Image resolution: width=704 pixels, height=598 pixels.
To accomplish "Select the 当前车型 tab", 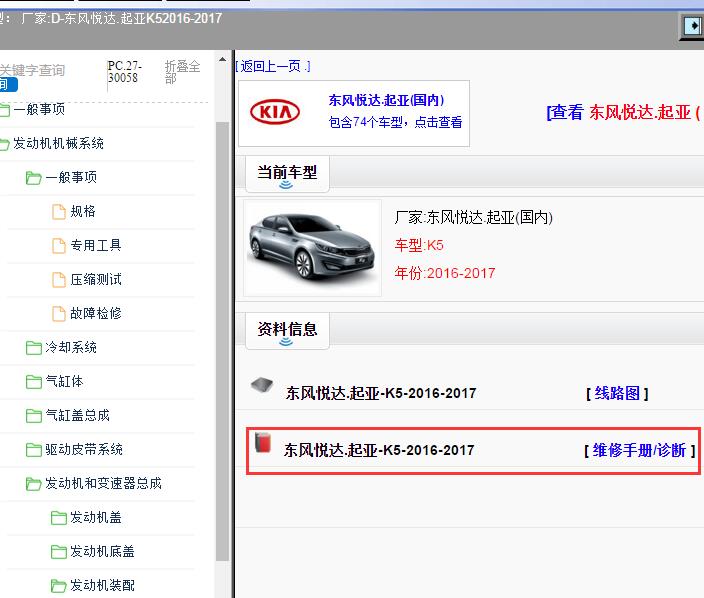I will pyautogui.click(x=287, y=174).
